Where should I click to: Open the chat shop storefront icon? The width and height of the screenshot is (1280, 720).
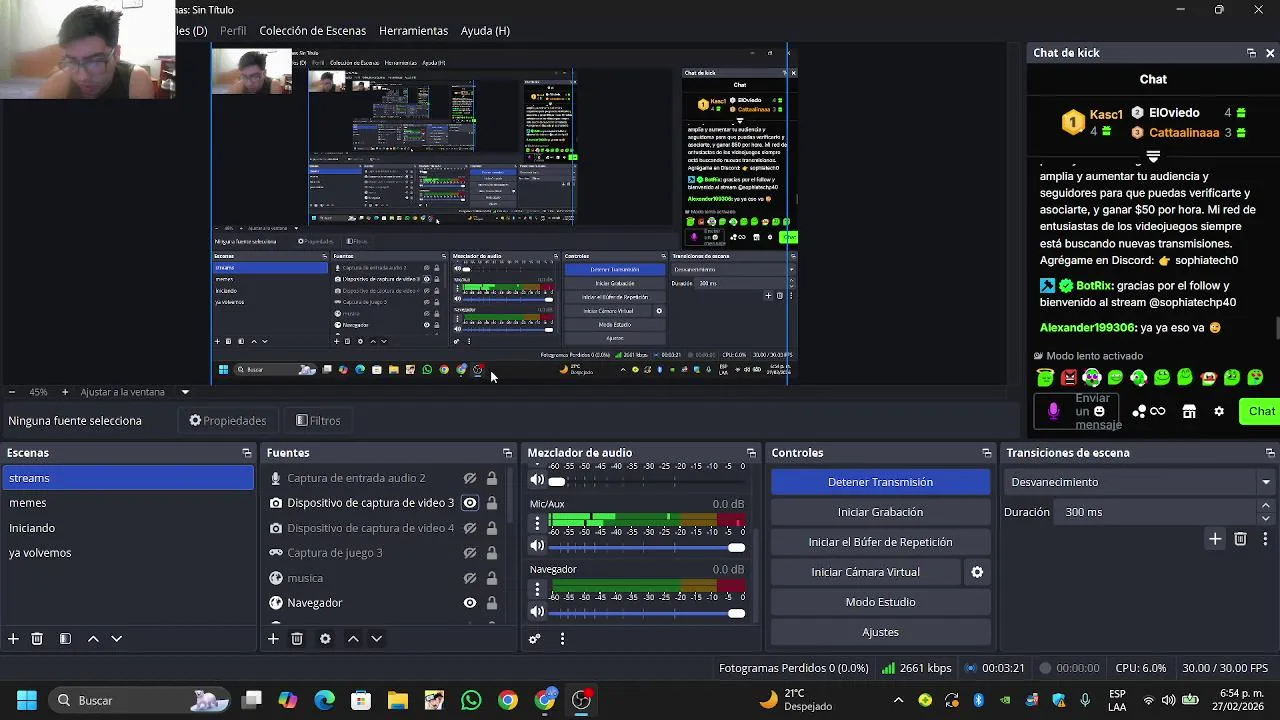pos(1189,411)
